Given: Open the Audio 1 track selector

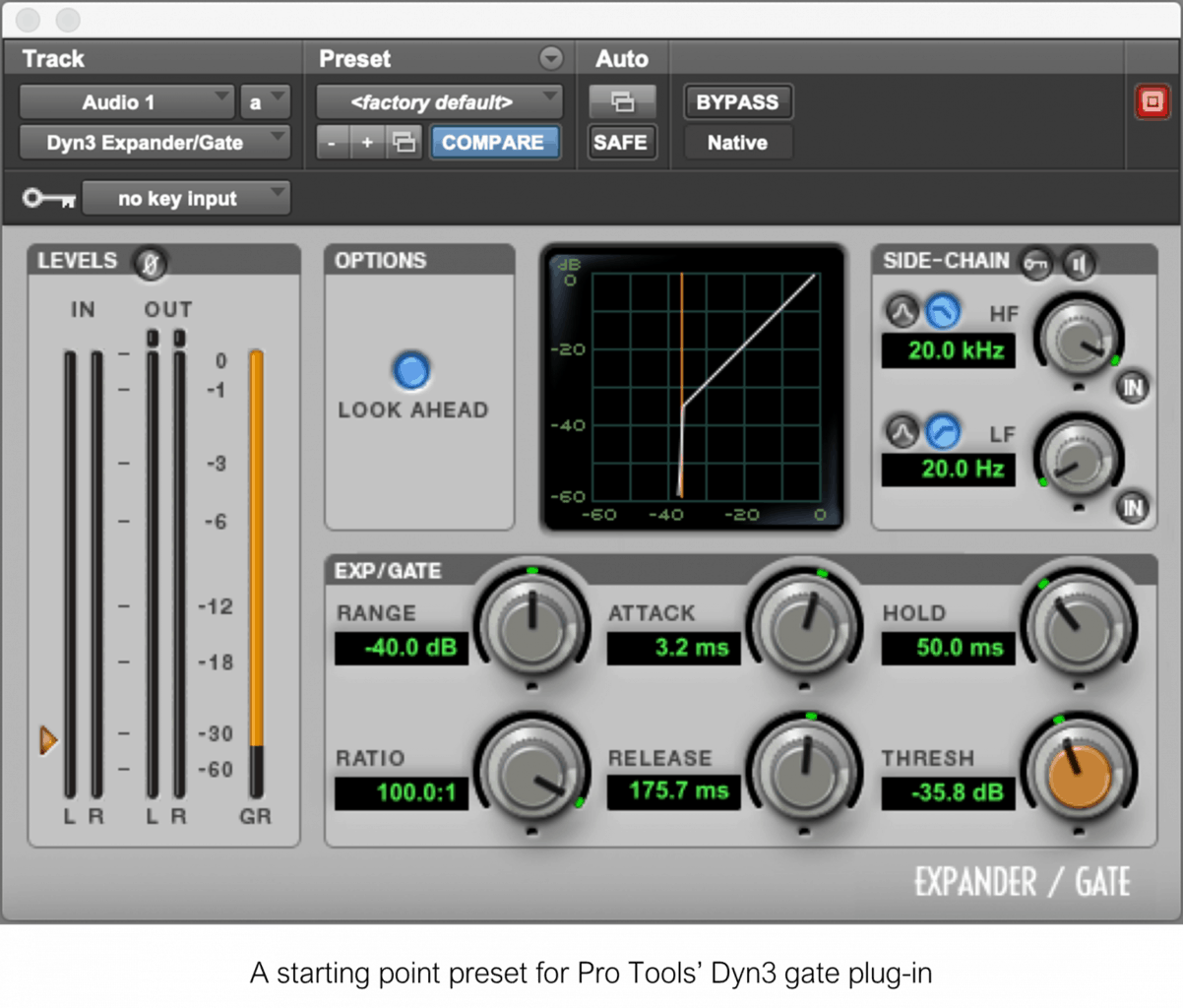Looking at the screenshot, I should pyautogui.click(x=126, y=101).
